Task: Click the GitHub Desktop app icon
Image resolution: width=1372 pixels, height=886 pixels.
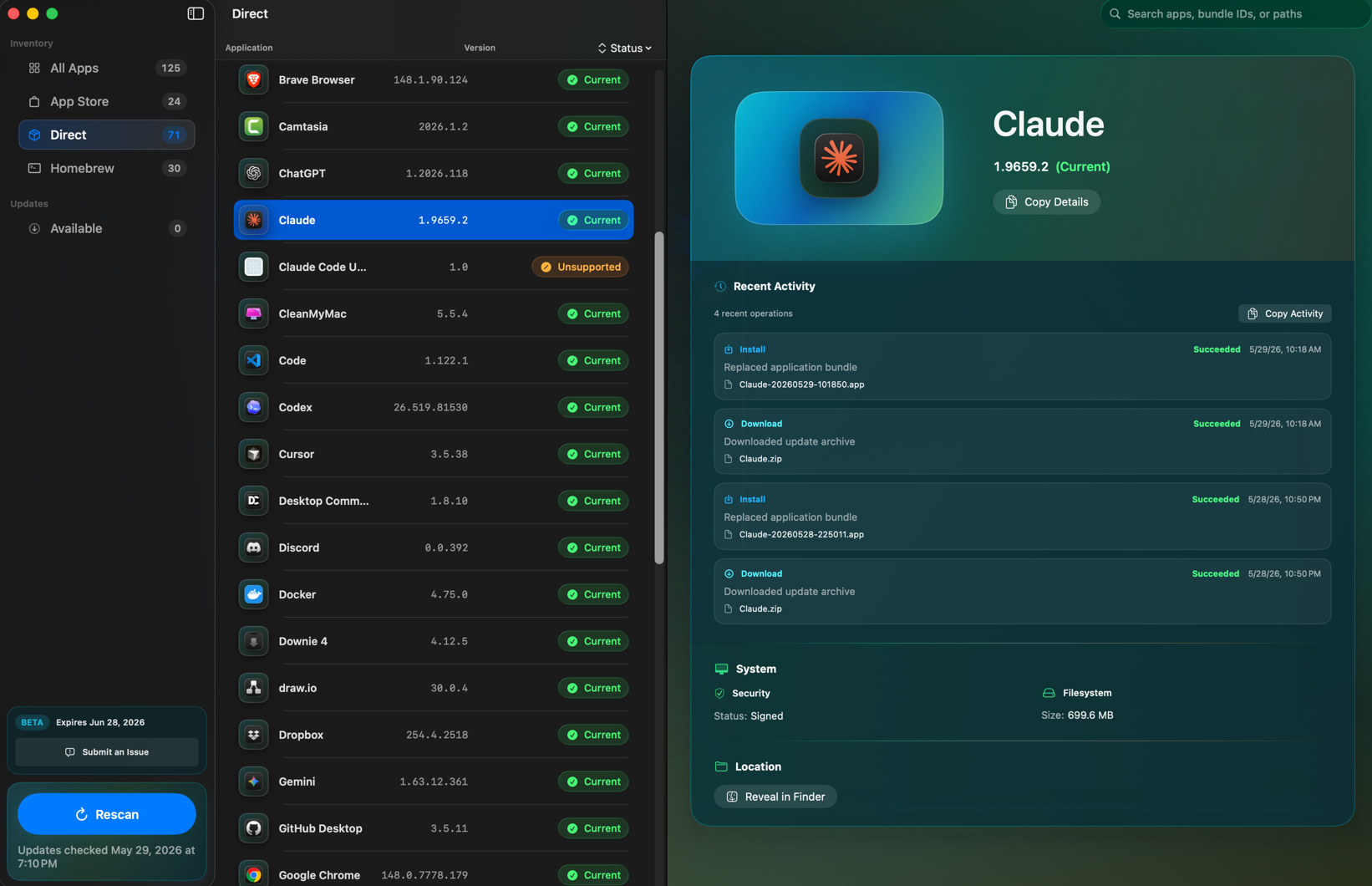Action: click(254, 828)
